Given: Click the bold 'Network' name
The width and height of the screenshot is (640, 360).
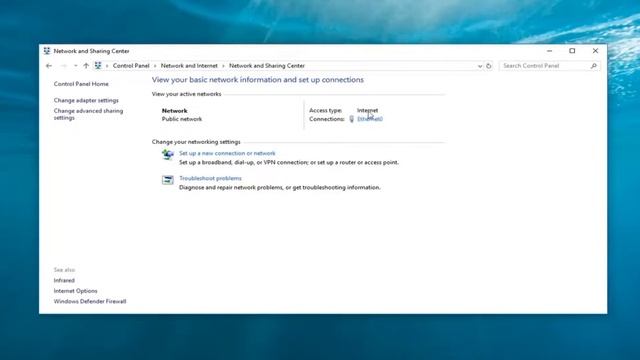Looking at the screenshot, I should pos(174,111).
